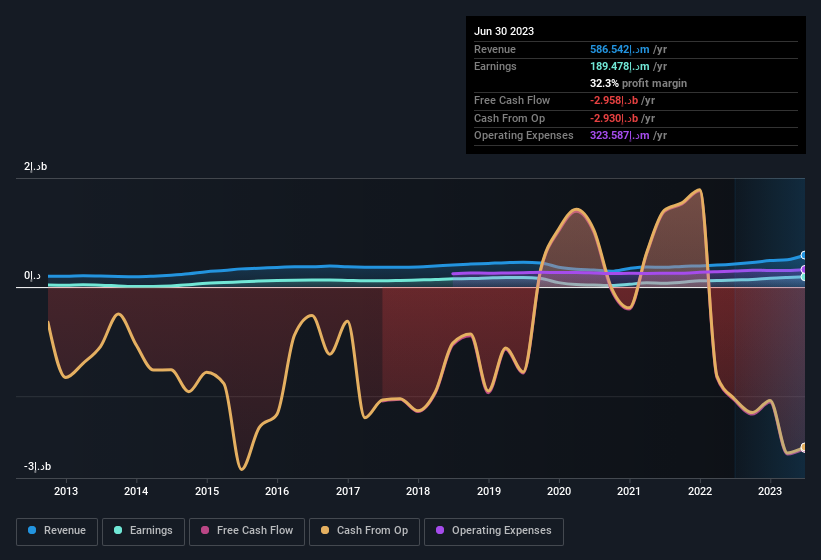Click the orange Cash From Op end-point marker

click(x=803, y=448)
